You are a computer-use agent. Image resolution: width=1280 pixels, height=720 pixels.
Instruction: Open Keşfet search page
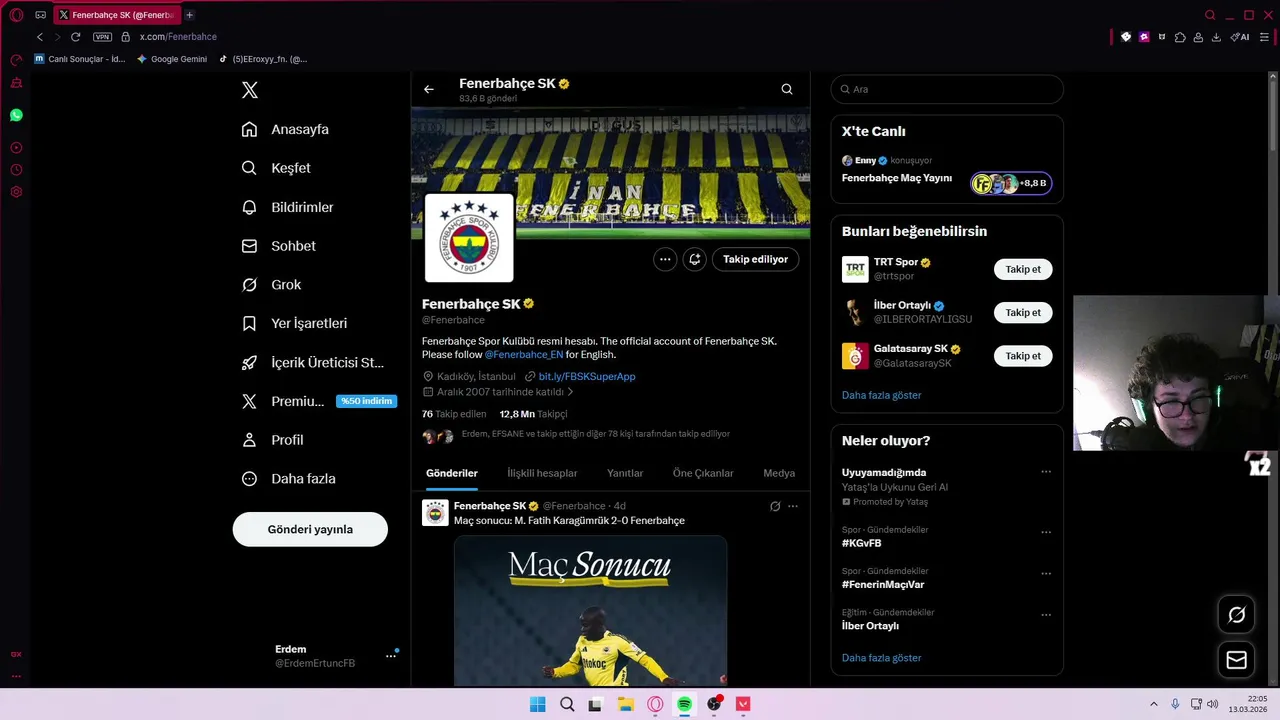click(276, 168)
